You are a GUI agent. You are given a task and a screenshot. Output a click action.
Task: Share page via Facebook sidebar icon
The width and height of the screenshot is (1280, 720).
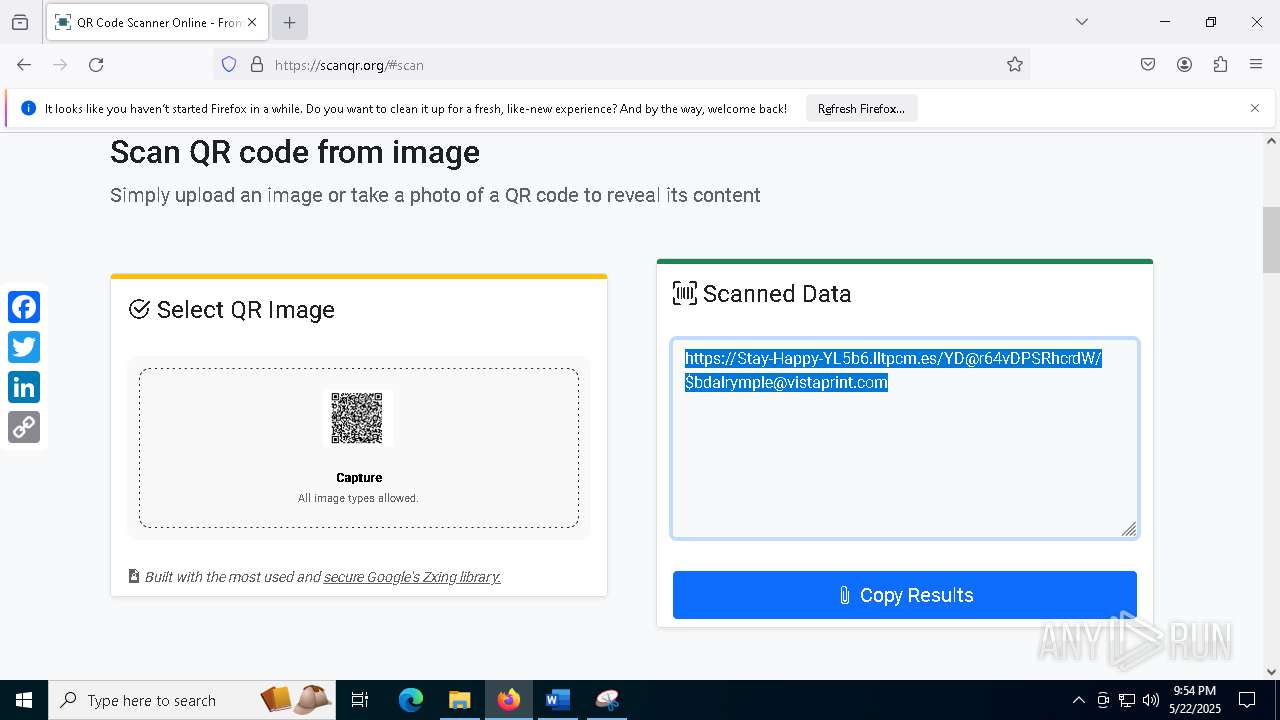pyautogui.click(x=24, y=307)
